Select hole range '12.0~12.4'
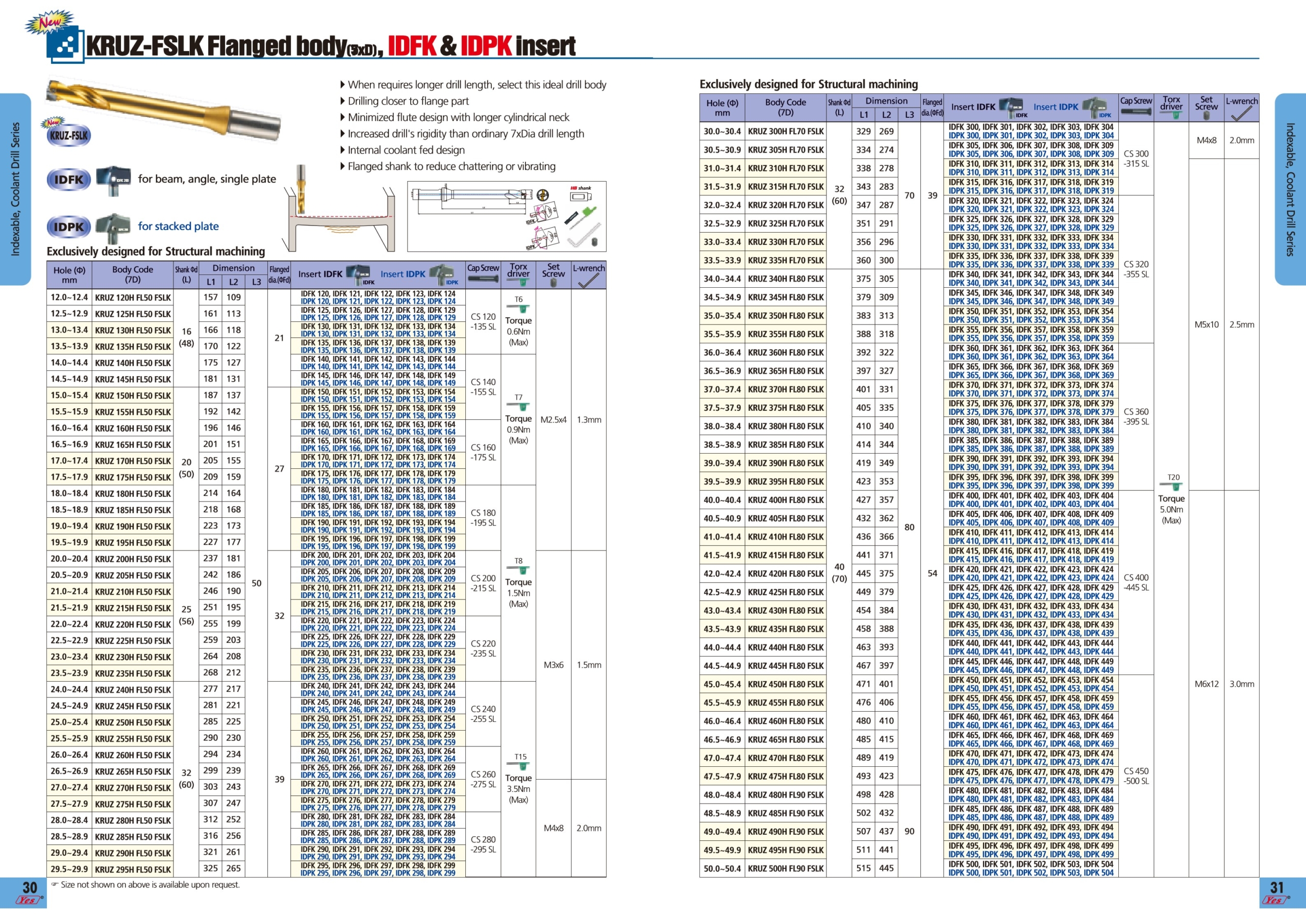1306x924 pixels. (69, 297)
